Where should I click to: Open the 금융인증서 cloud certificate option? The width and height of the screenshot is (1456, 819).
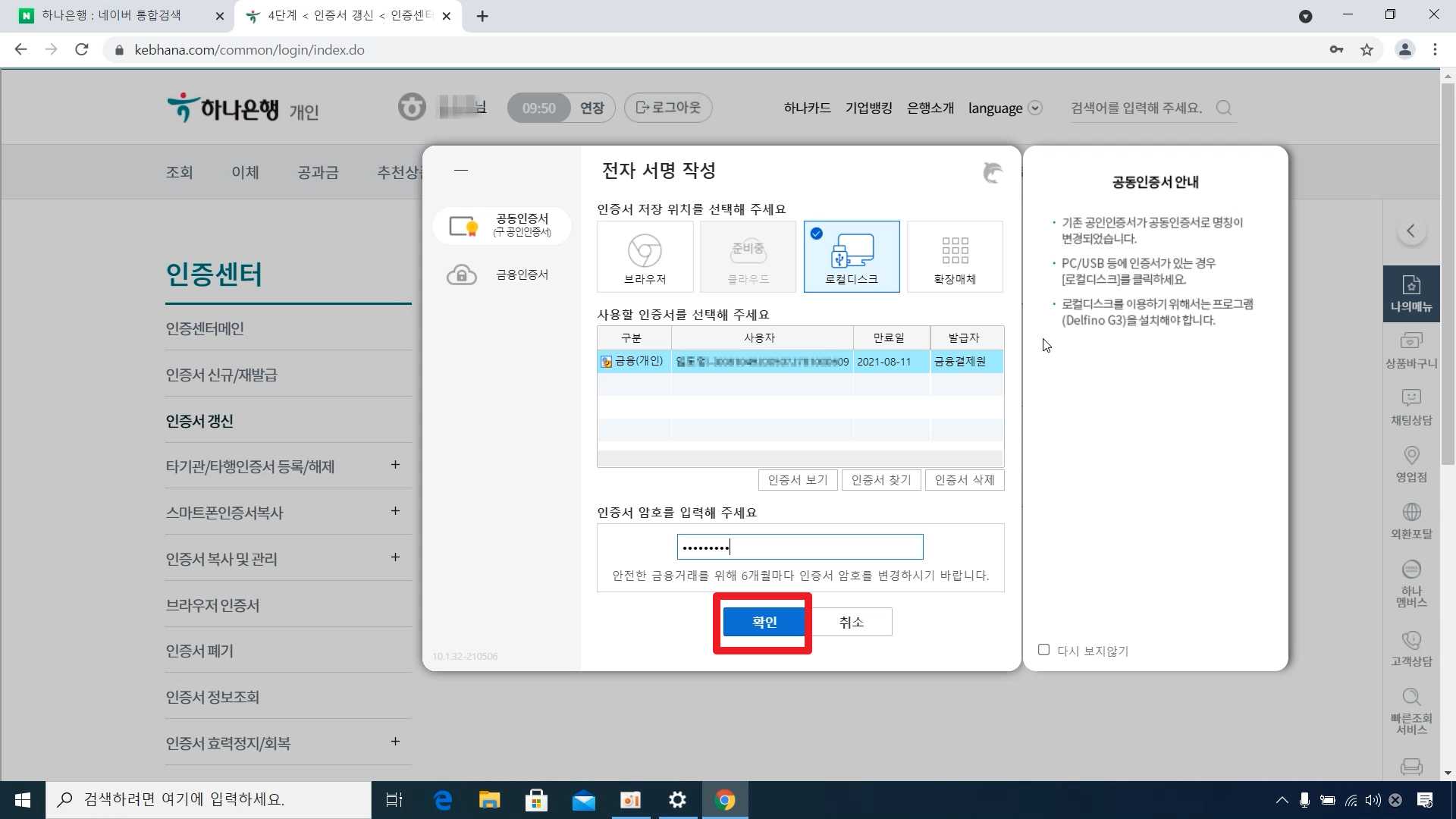pos(501,275)
